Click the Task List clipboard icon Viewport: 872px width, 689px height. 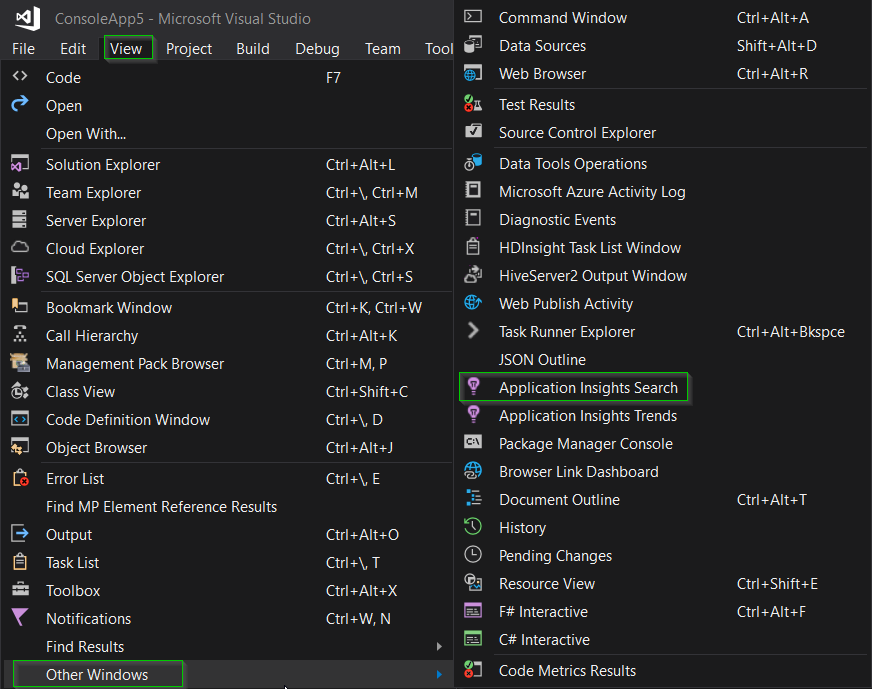(20, 561)
